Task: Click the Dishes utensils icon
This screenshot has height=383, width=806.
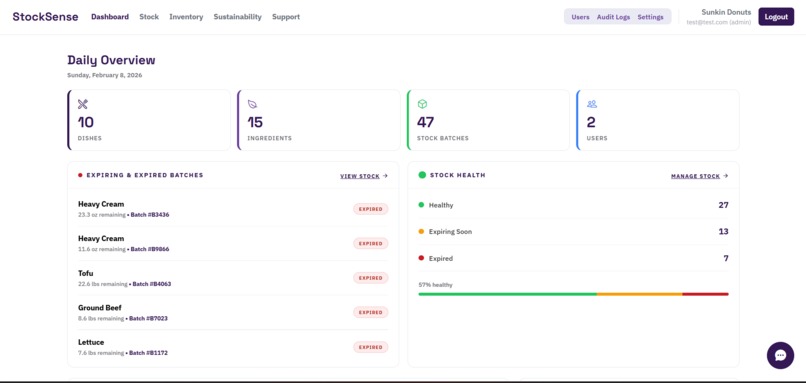Action: click(83, 104)
